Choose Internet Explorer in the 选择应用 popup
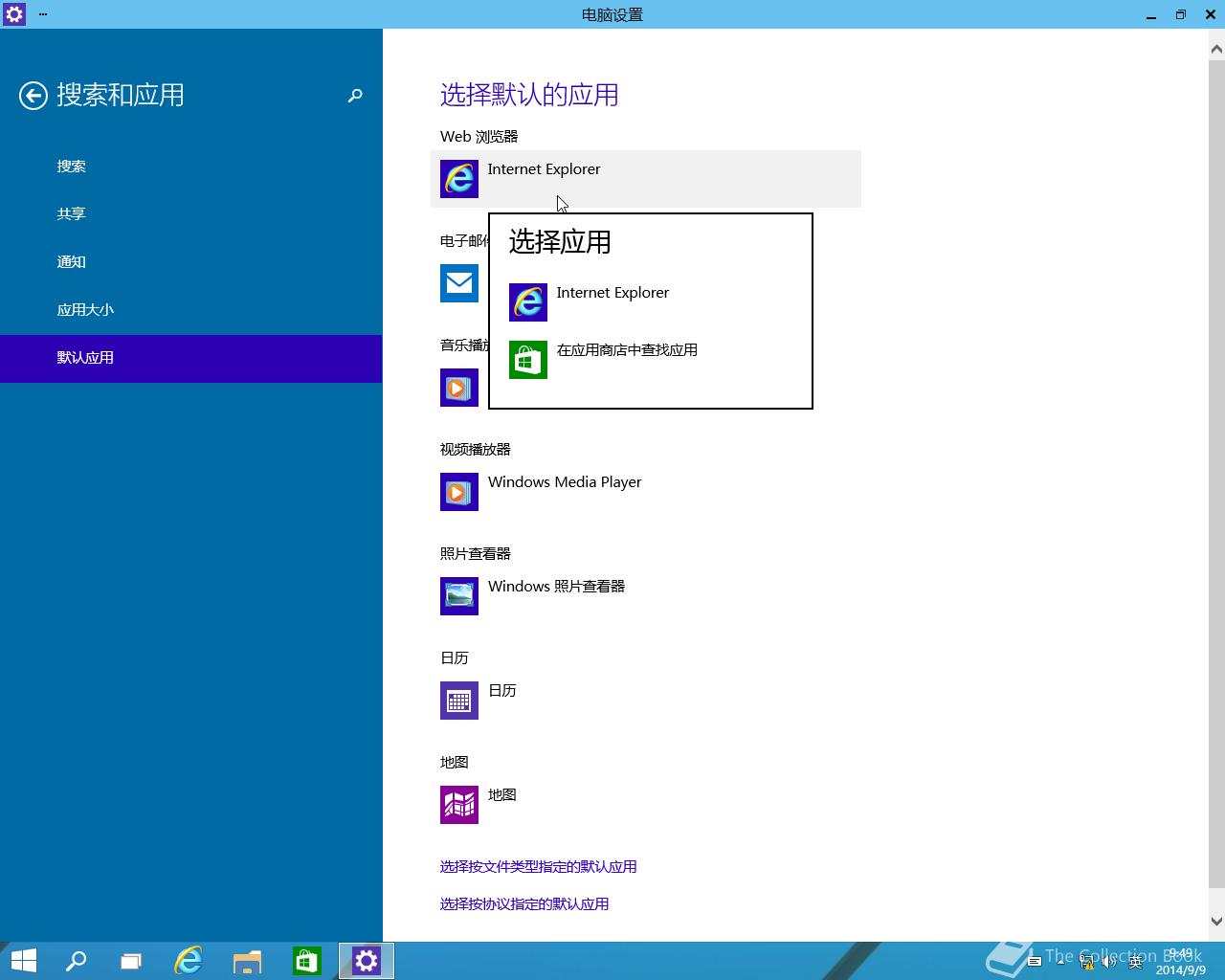1225x980 pixels. pos(651,302)
